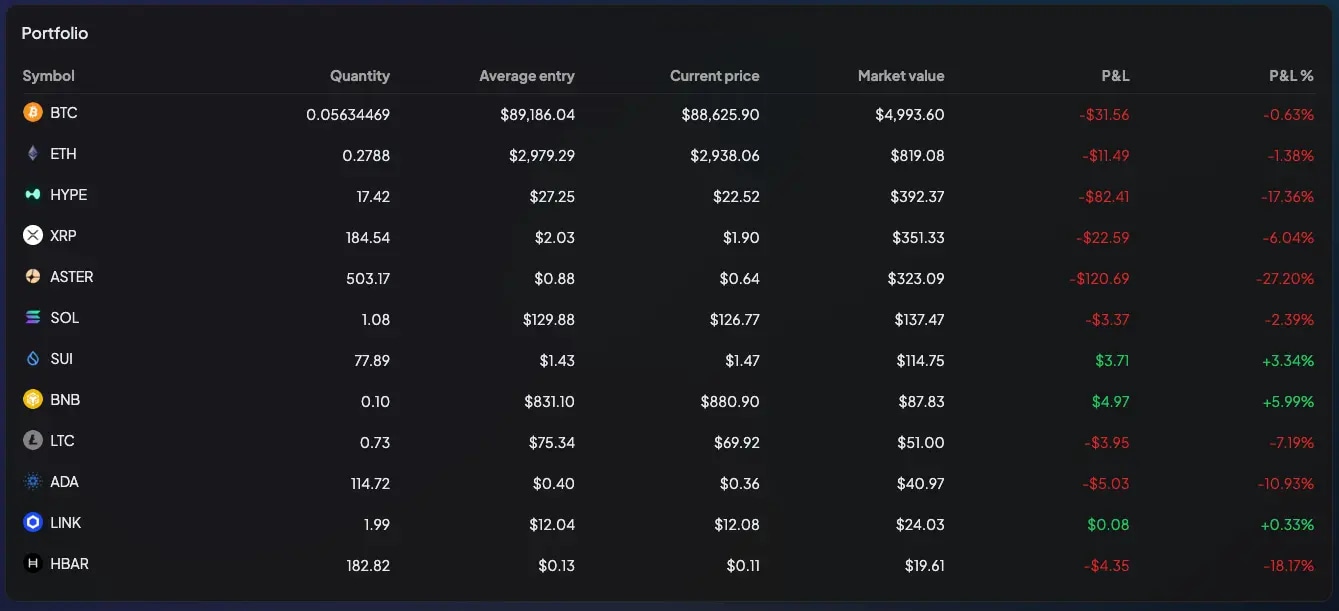Viewport: 1339px width, 611px height.
Task: Click the Chainlink (LINK) coin icon
Action: tap(31, 522)
